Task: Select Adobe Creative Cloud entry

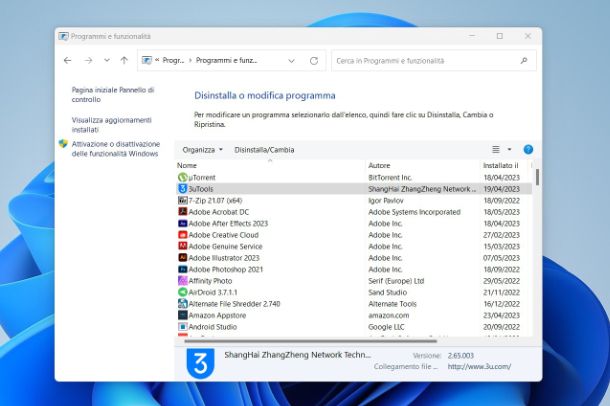Action: [223, 234]
